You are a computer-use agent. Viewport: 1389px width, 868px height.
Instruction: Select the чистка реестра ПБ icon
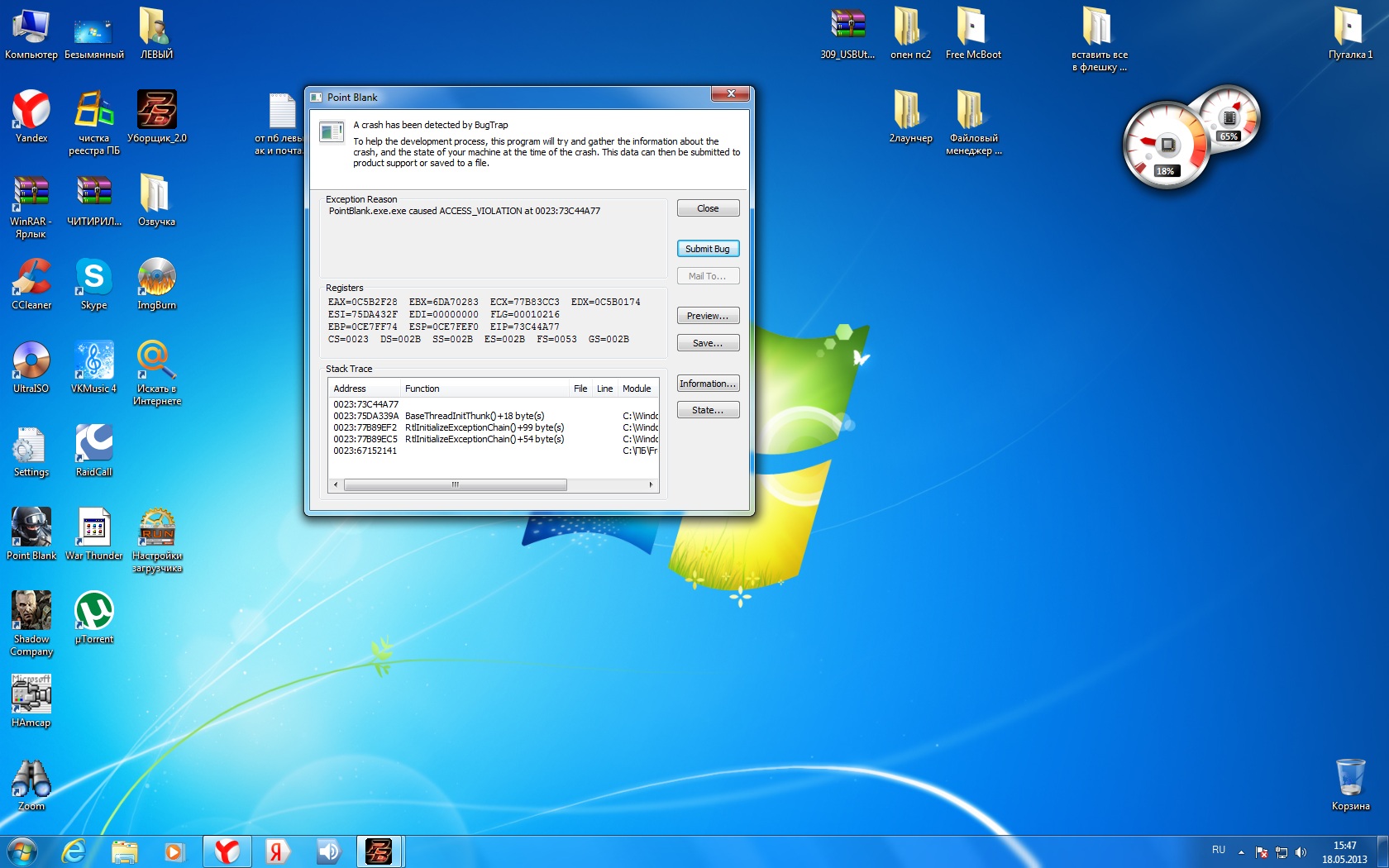(x=93, y=123)
